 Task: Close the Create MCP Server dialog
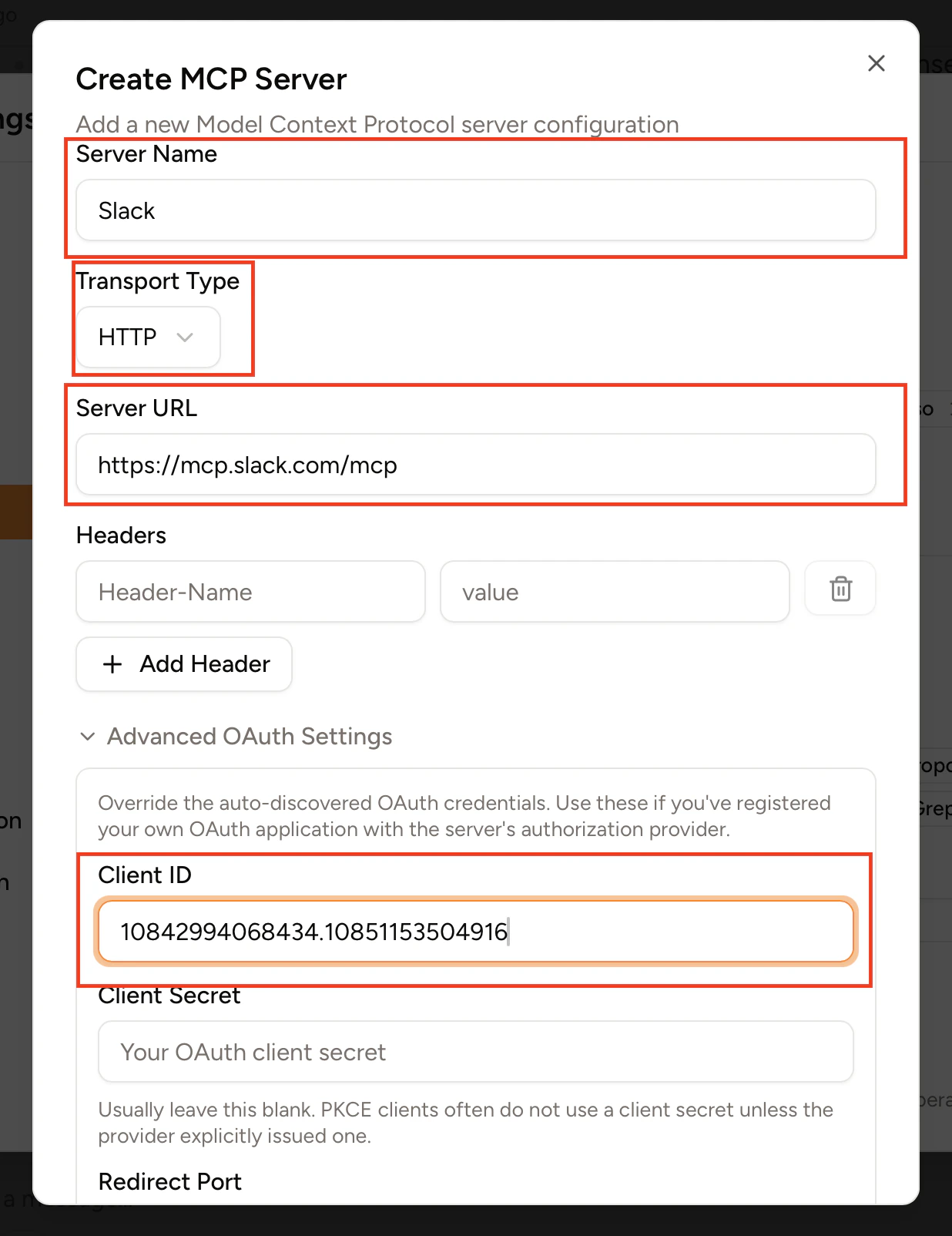[877, 63]
